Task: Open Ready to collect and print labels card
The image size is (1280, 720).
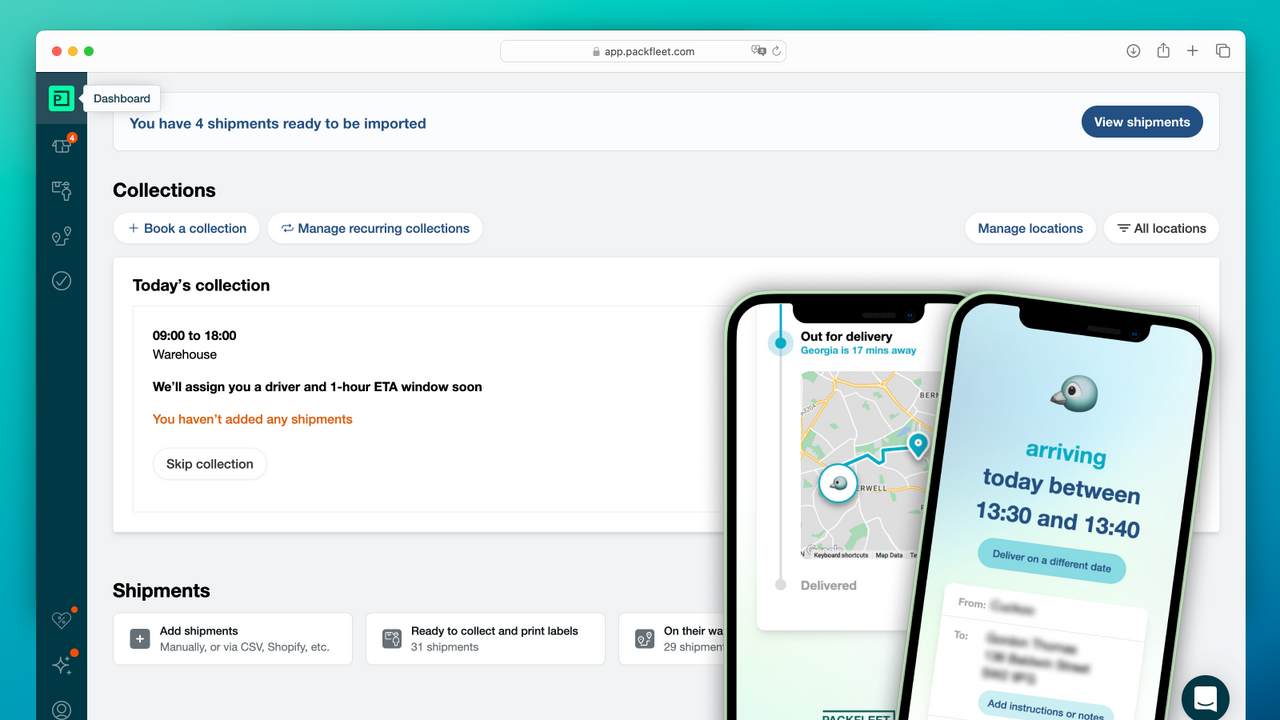Action: pyautogui.click(x=485, y=639)
